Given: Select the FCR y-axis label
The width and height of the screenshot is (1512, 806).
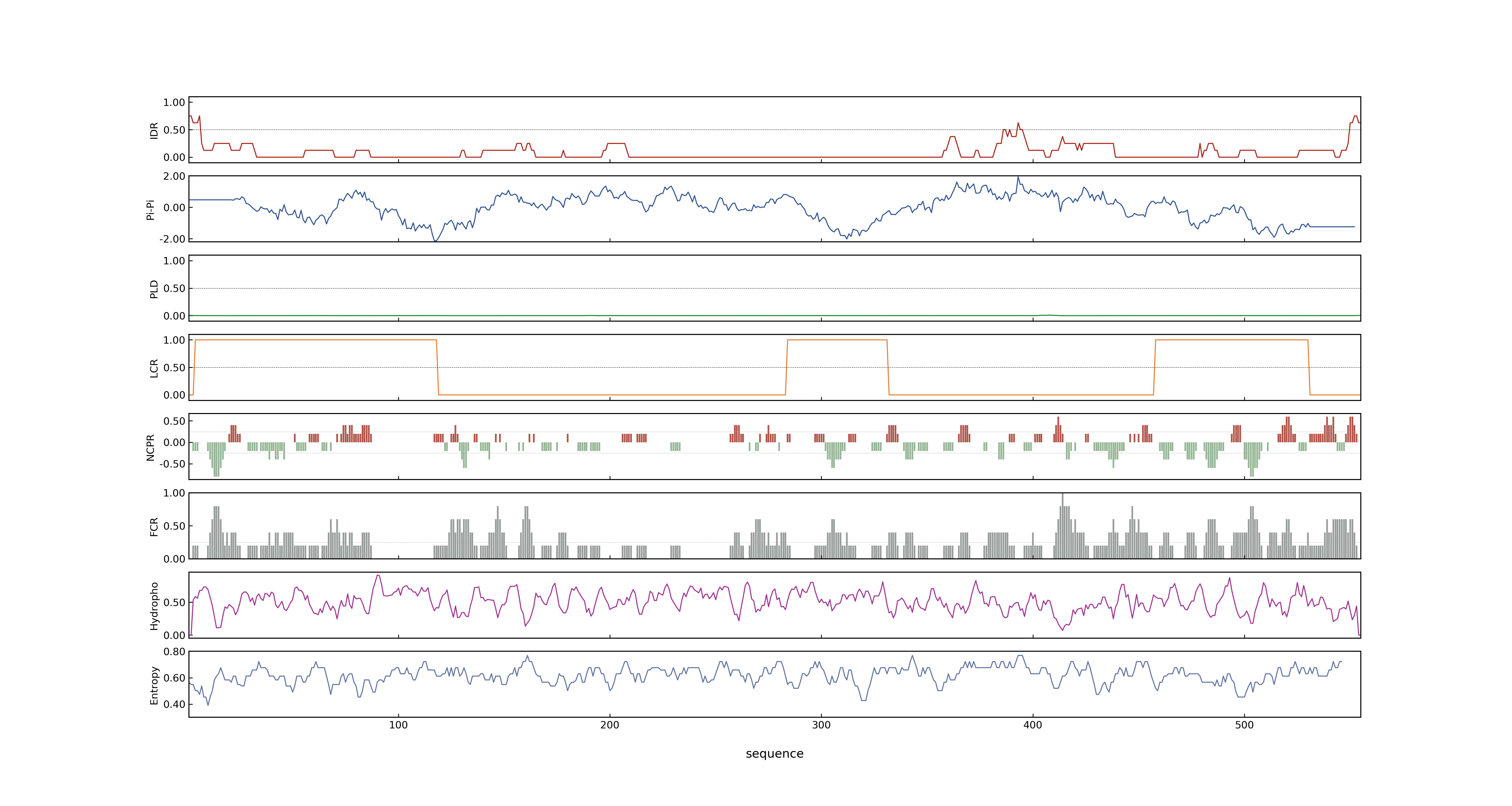Looking at the screenshot, I should pos(154,527).
